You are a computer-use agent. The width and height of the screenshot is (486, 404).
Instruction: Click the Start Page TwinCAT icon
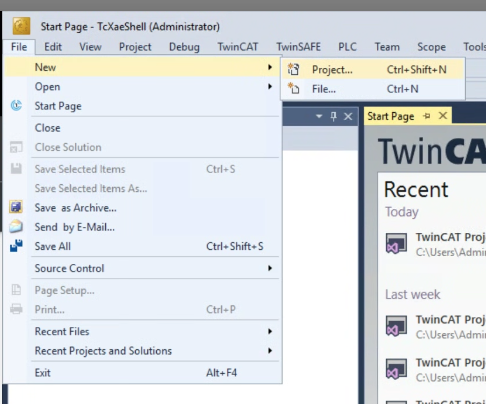[16, 106]
